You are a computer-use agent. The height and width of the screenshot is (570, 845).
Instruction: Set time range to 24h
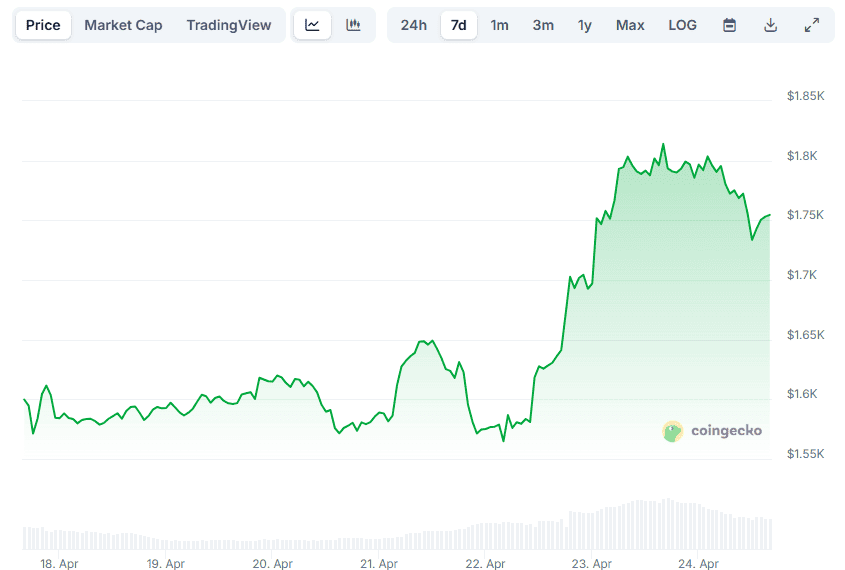[413, 25]
